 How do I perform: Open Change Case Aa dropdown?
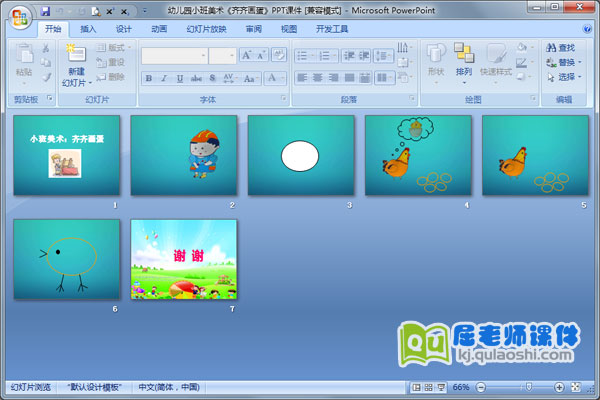(x=250, y=78)
